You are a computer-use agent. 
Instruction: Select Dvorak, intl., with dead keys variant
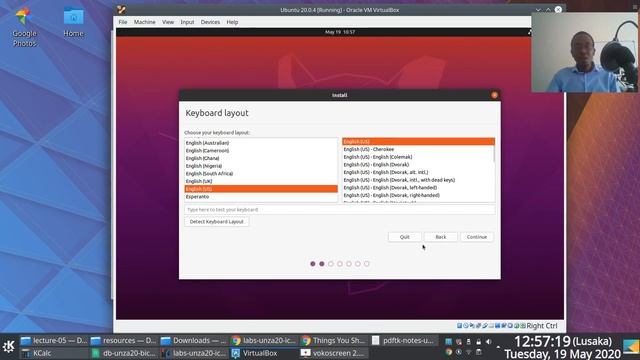click(x=418, y=180)
